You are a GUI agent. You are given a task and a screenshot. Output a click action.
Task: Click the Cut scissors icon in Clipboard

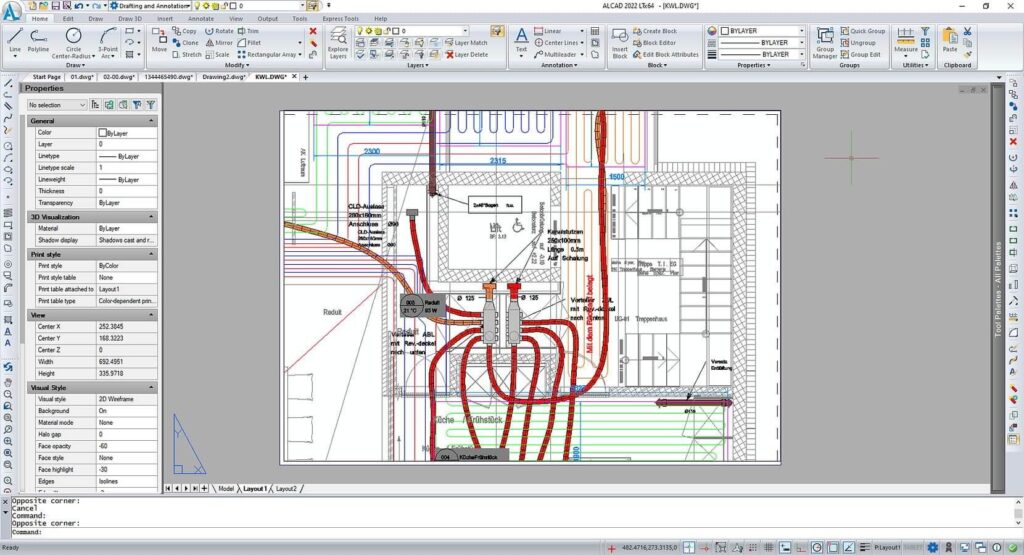(967, 31)
